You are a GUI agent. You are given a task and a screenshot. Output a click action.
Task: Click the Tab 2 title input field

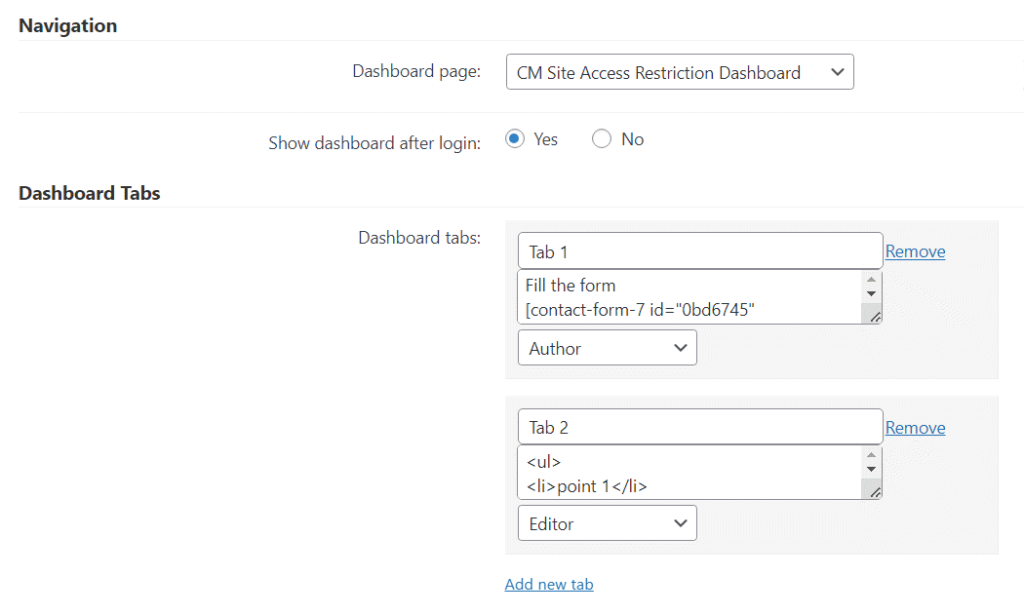pos(699,428)
